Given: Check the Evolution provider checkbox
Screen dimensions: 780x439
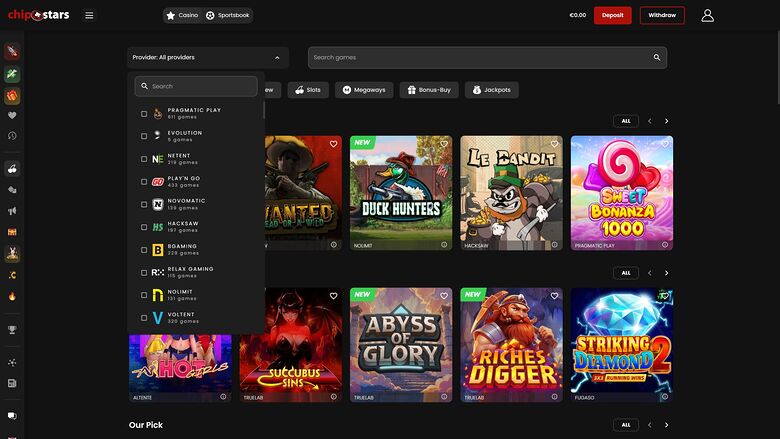Looking at the screenshot, I should (x=144, y=136).
